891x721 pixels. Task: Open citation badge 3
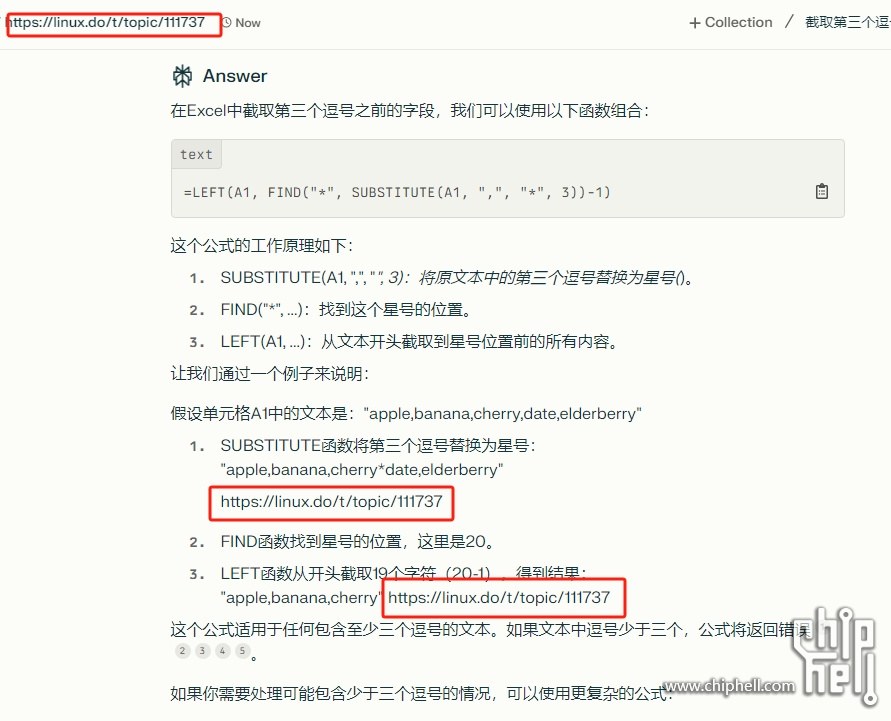tap(202, 651)
